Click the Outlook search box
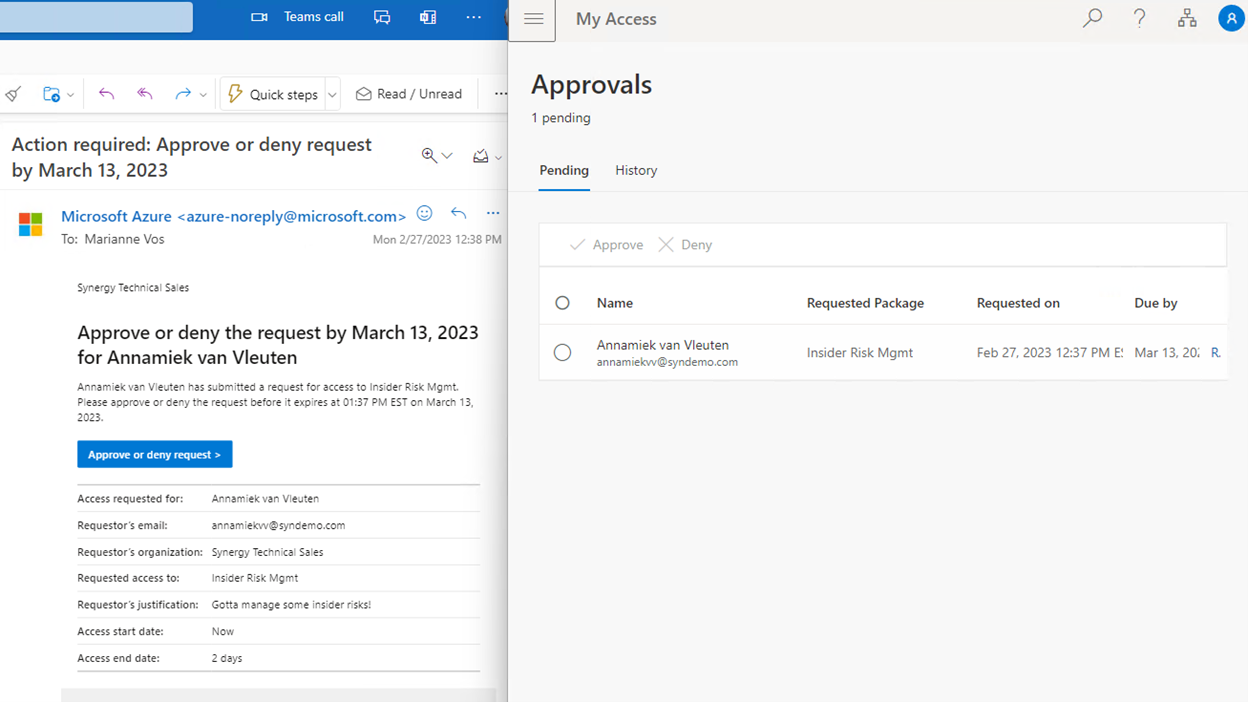1248x702 pixels. coord(96,17)
